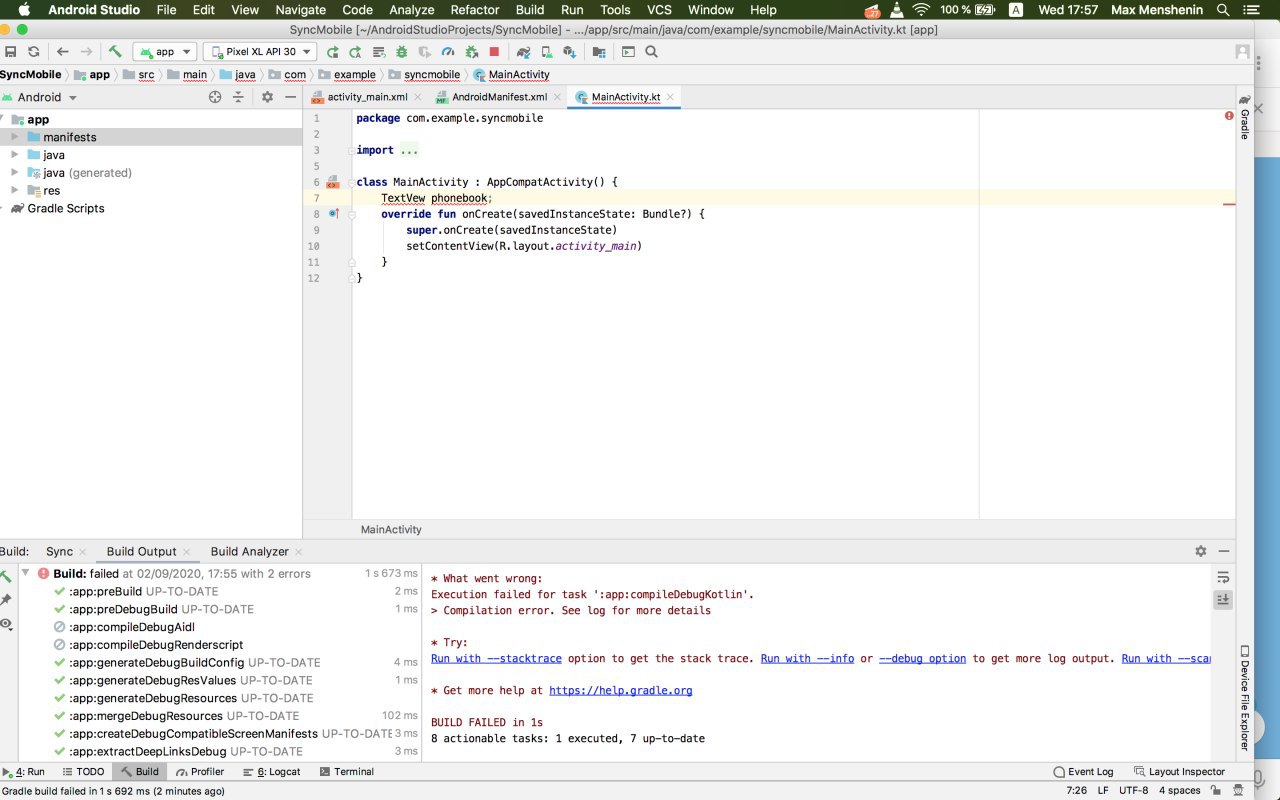Viewport: 1280px width, 800px height.
Task: Expand the java (generated) folder
Action: coord(15,173)
